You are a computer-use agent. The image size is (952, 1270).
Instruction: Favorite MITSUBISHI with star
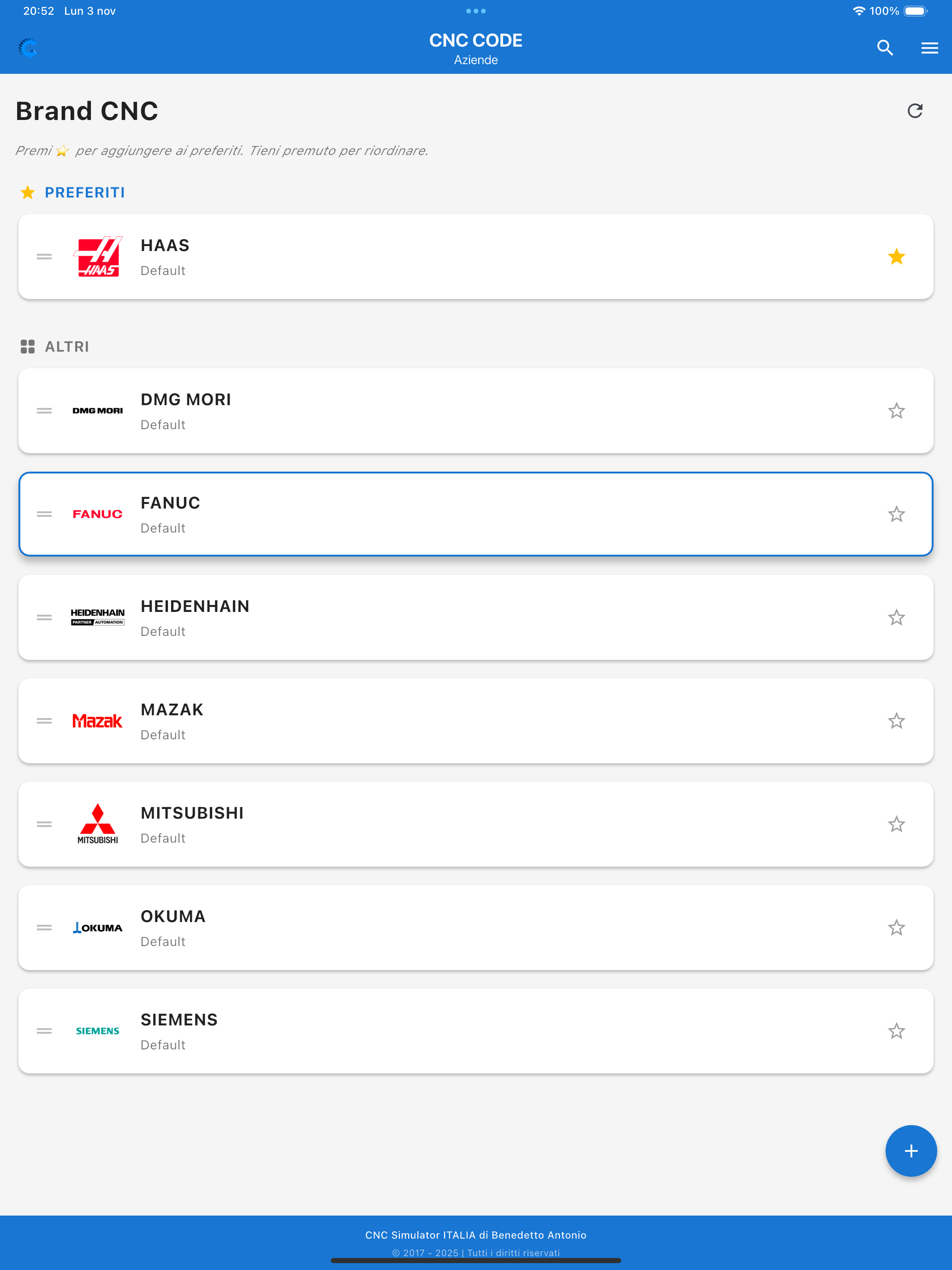point(896,824)
